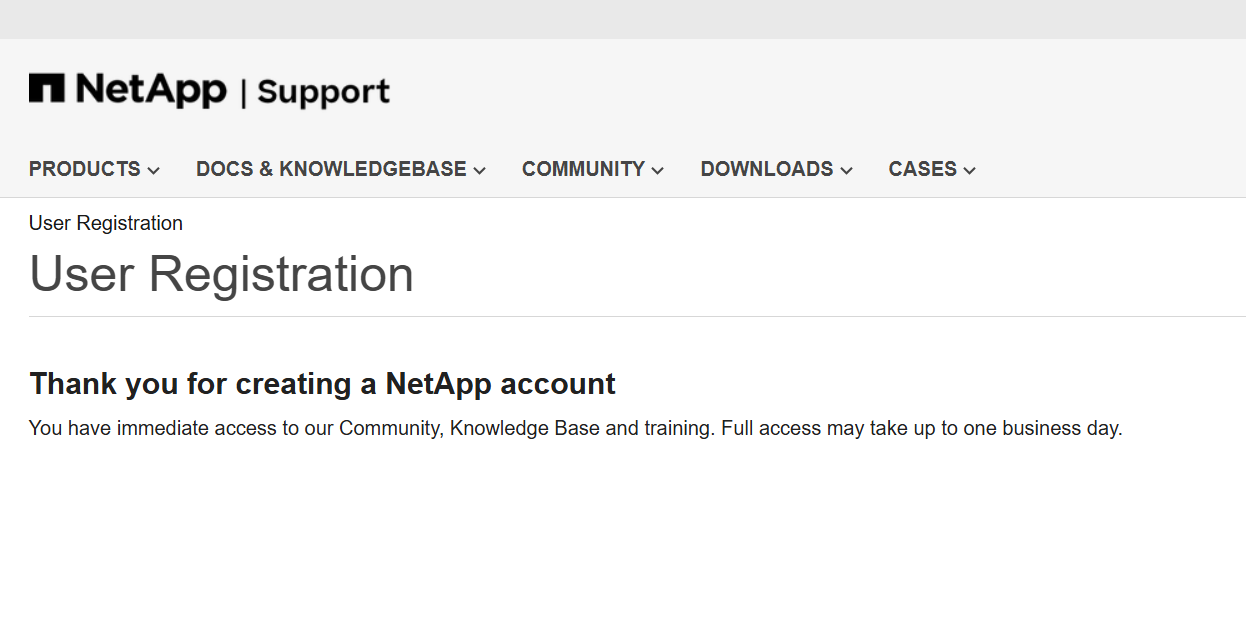Image resolution: width=1246 pixels, height=633 pixels.
Task: Expand the chevron arrow next to COMMUNITY
Action: (658, 171)
